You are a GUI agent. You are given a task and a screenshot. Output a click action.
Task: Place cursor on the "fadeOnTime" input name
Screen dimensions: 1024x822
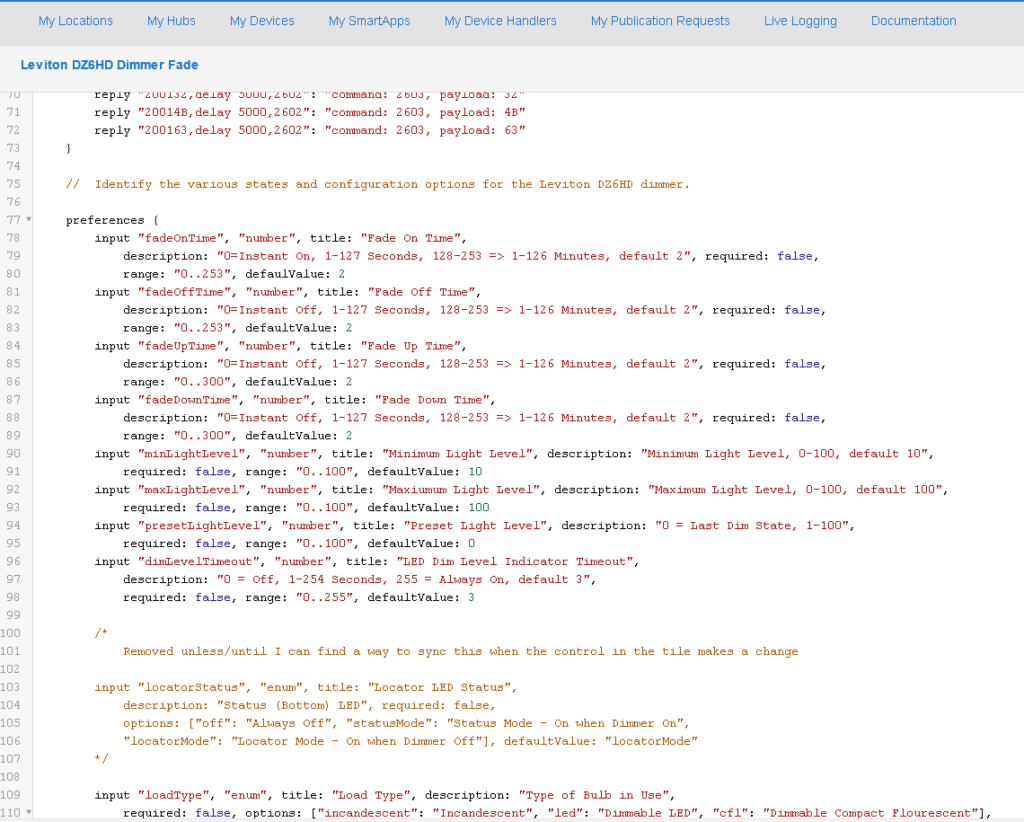180,238
